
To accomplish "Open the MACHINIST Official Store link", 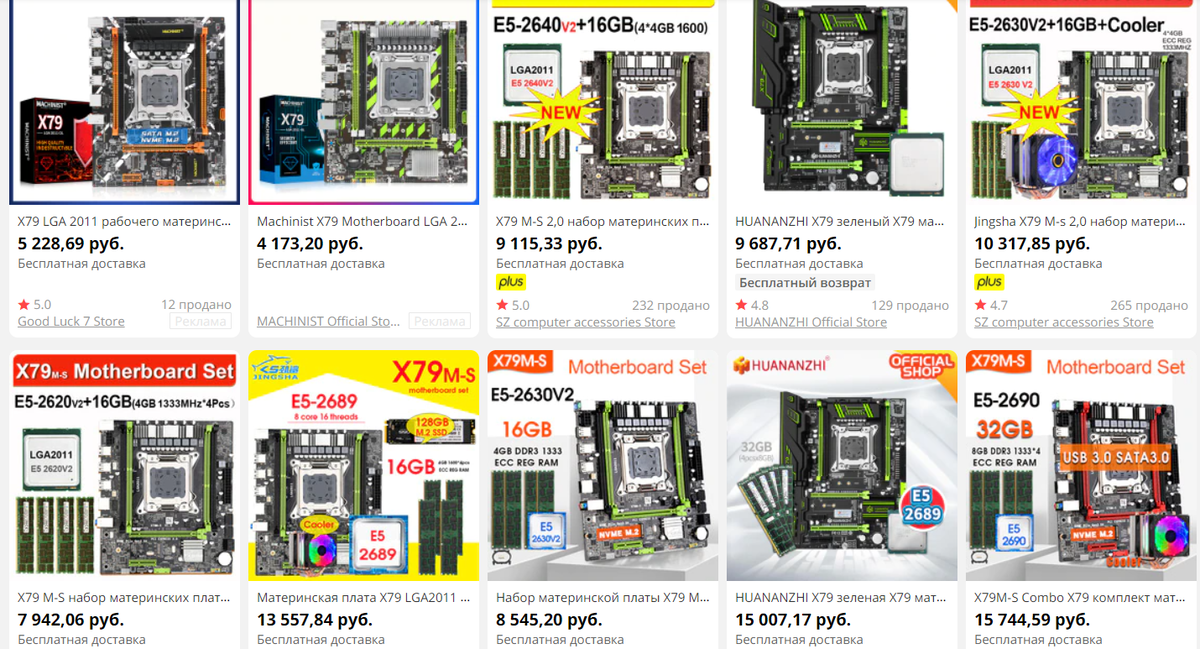I will coord(329,322).
